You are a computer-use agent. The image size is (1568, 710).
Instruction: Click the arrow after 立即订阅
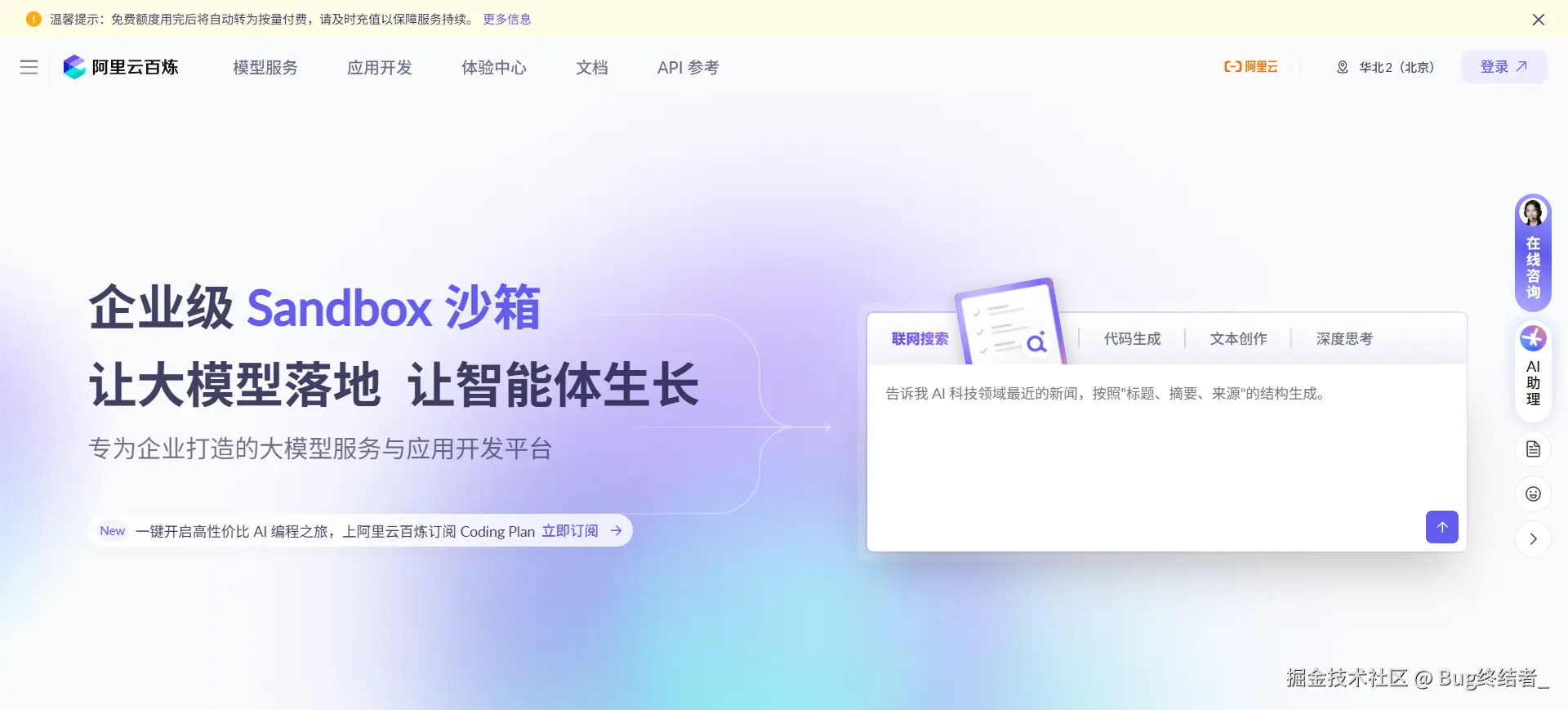(x=617, y=531)
